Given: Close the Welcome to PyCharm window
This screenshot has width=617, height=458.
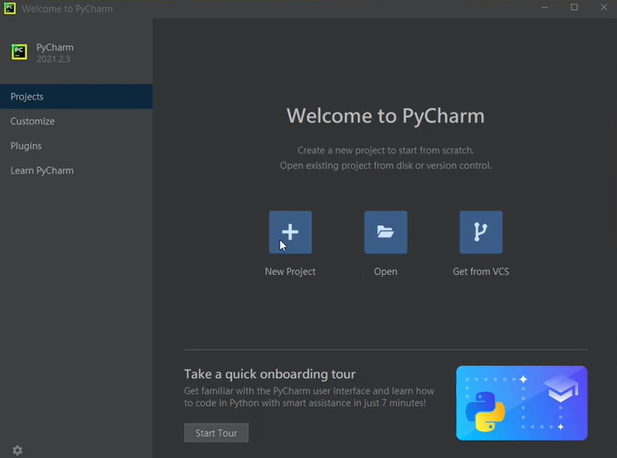Looking at the screenshot, I should (604, 8).
